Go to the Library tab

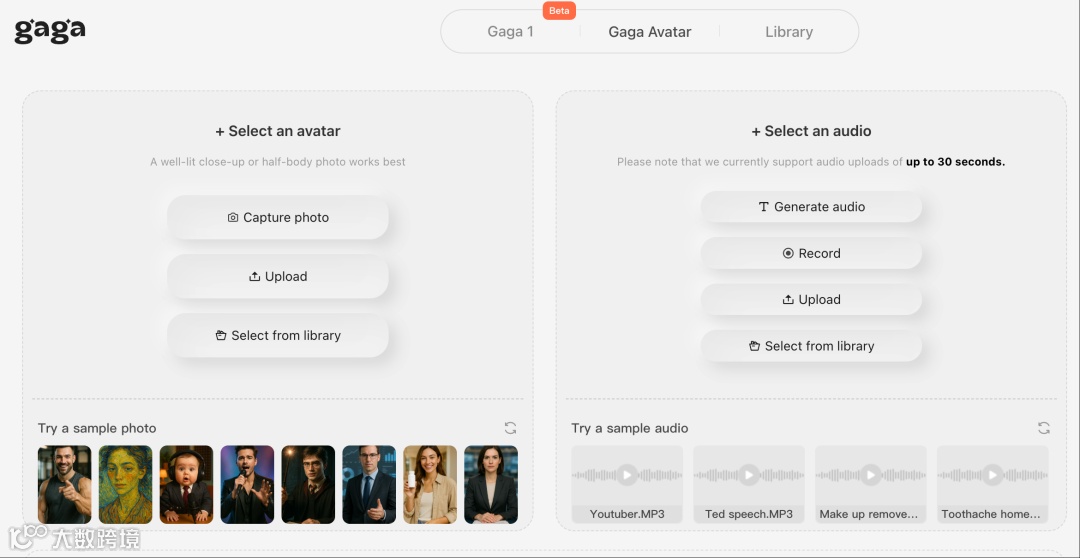789,32
